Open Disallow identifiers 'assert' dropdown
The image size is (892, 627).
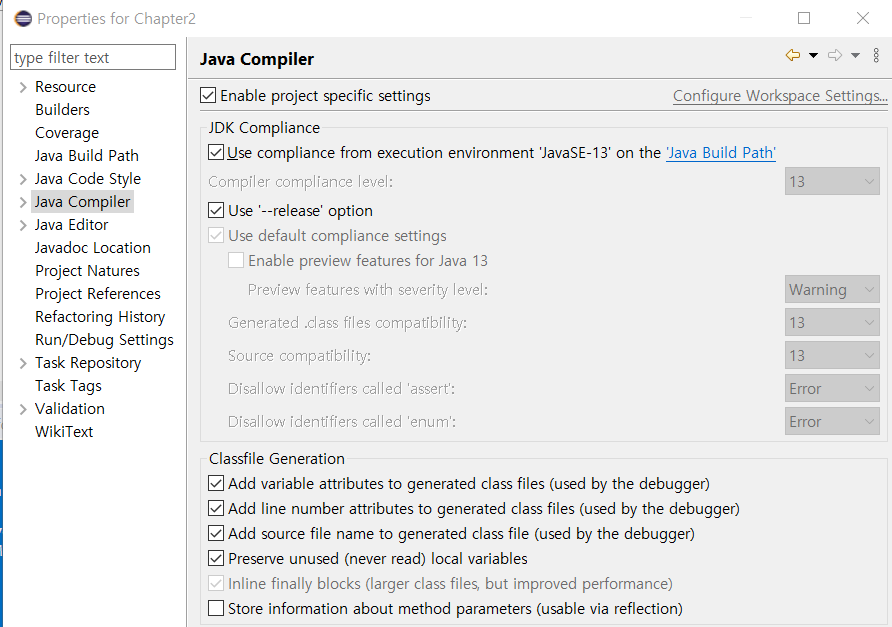click(832, 389)
